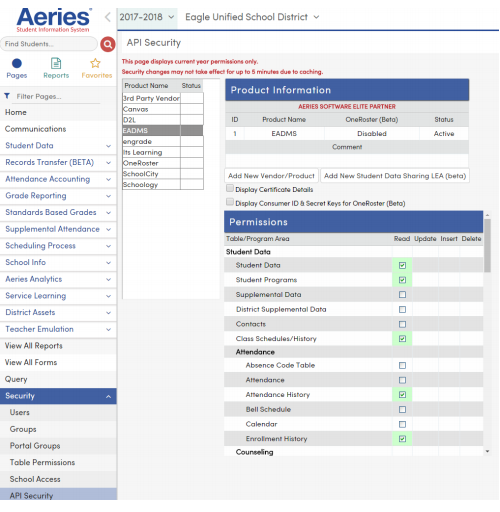Expand the Service Learning menu
This screenshot has height=512, width=500.
pos(58,296)
